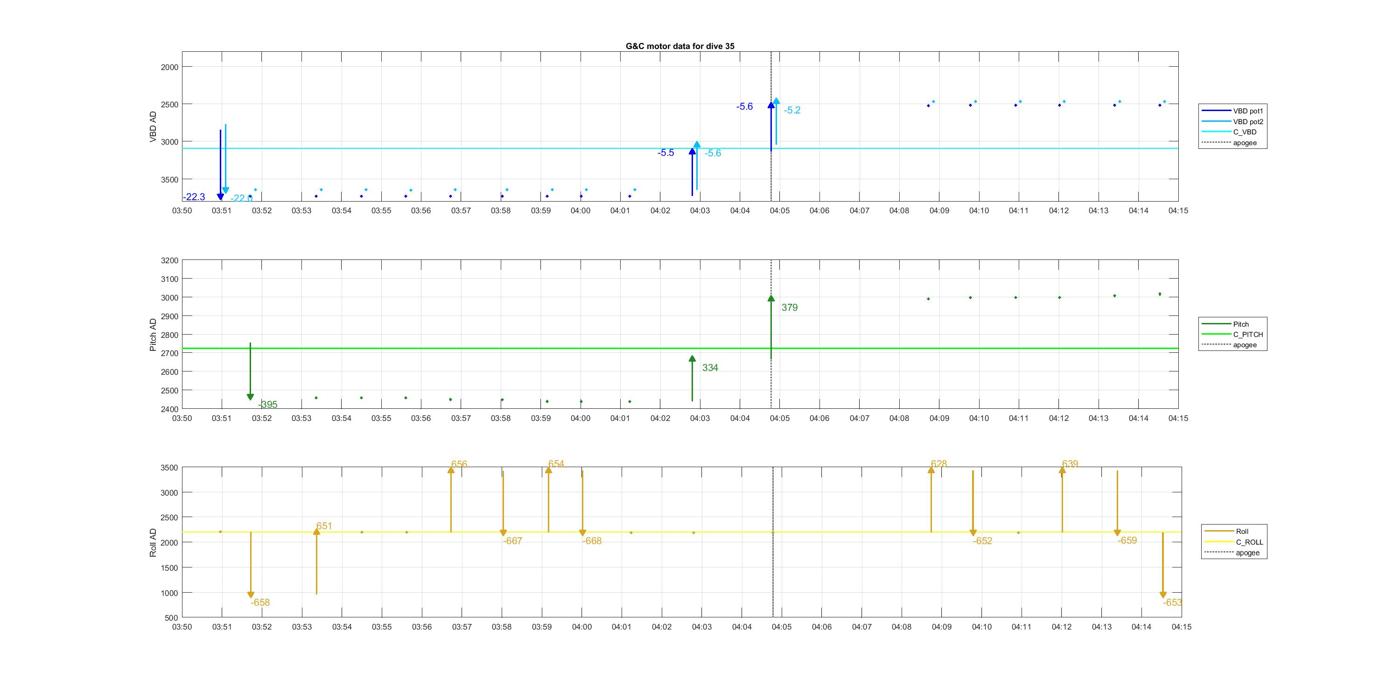1400x693 pixels.
Task: Click the green '334' pitch label
Action: [710, 368]
